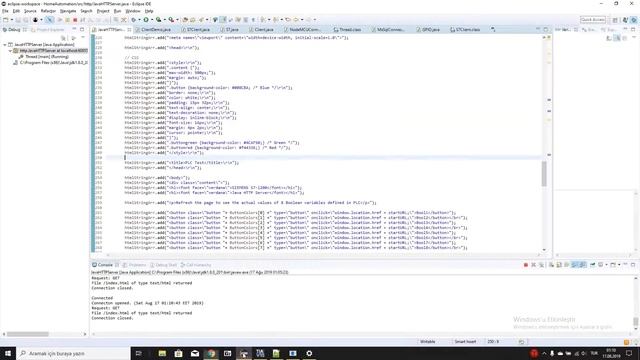Click Remove All Terminated Launches console icon

coord(541,265)
